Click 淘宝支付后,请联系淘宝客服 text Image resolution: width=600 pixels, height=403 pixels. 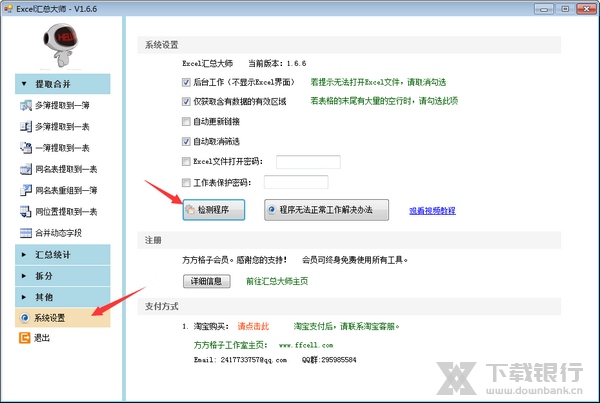[346, 326]
